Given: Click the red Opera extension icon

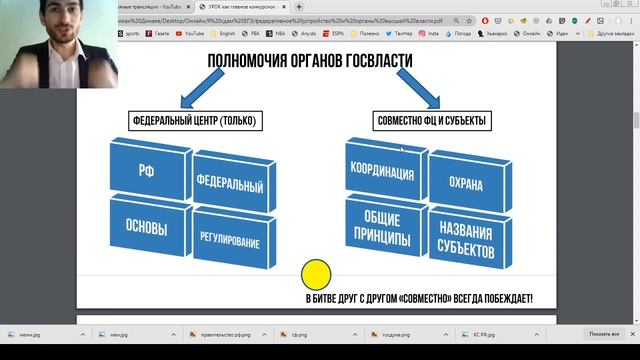Looking at the screenshot, I should pyautogui.click(x=485, y=20).
